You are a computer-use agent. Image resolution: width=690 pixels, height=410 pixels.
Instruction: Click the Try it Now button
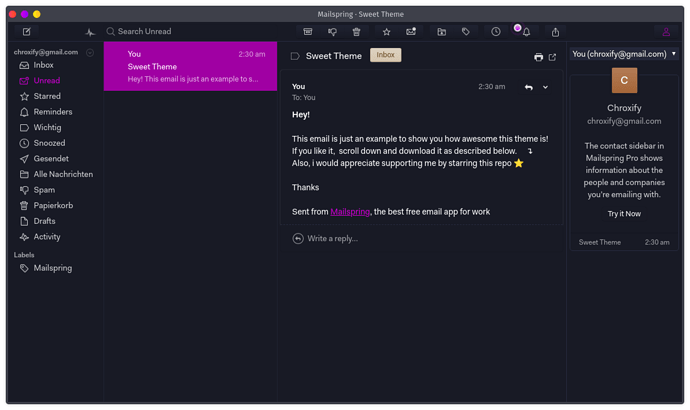click(x=624, y=214)
